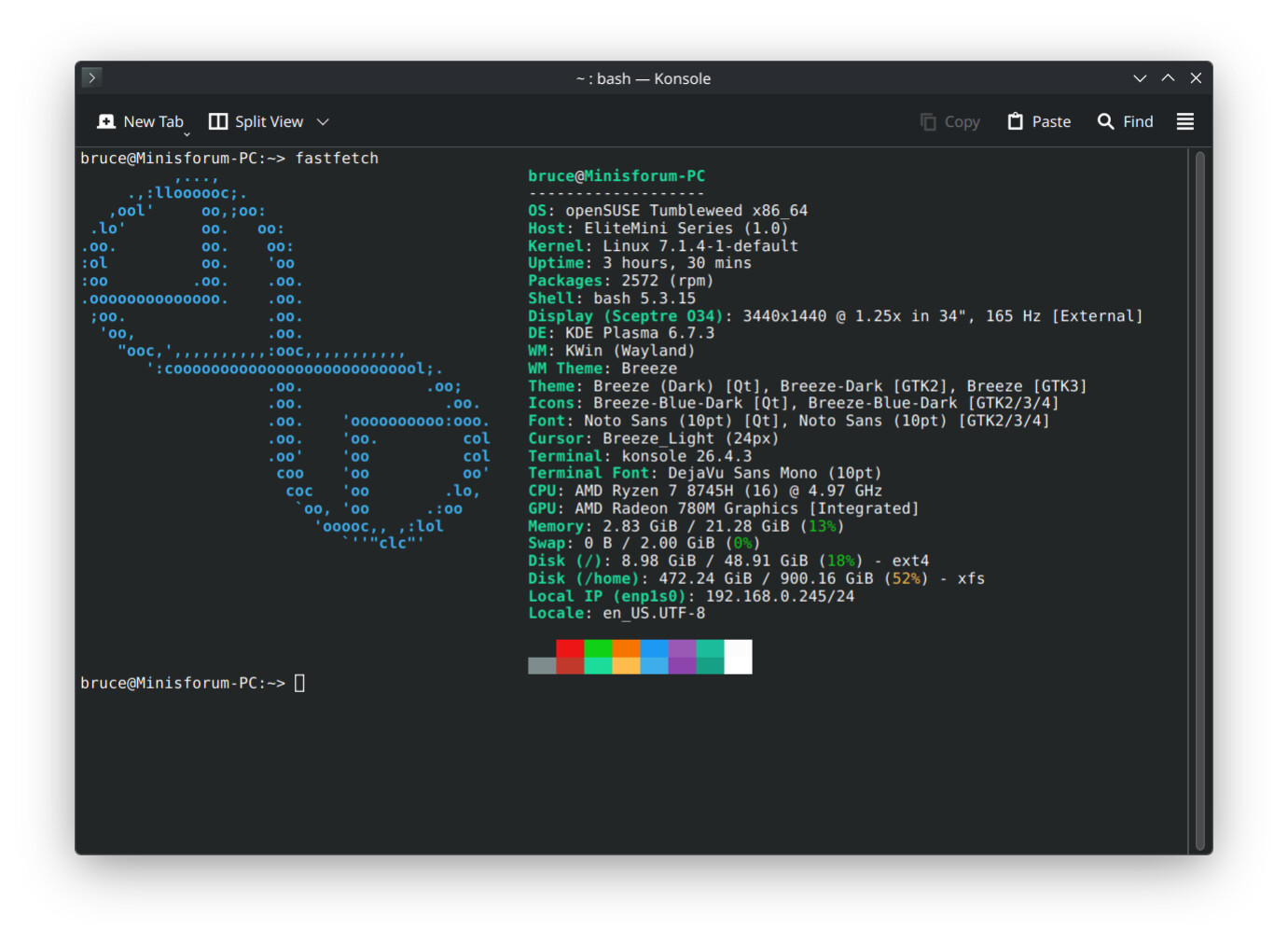This screenshot has width=1288, height=944.
Task: Click the 'Display (Sceptre O34)' label
Action: (x=626, y=316)
